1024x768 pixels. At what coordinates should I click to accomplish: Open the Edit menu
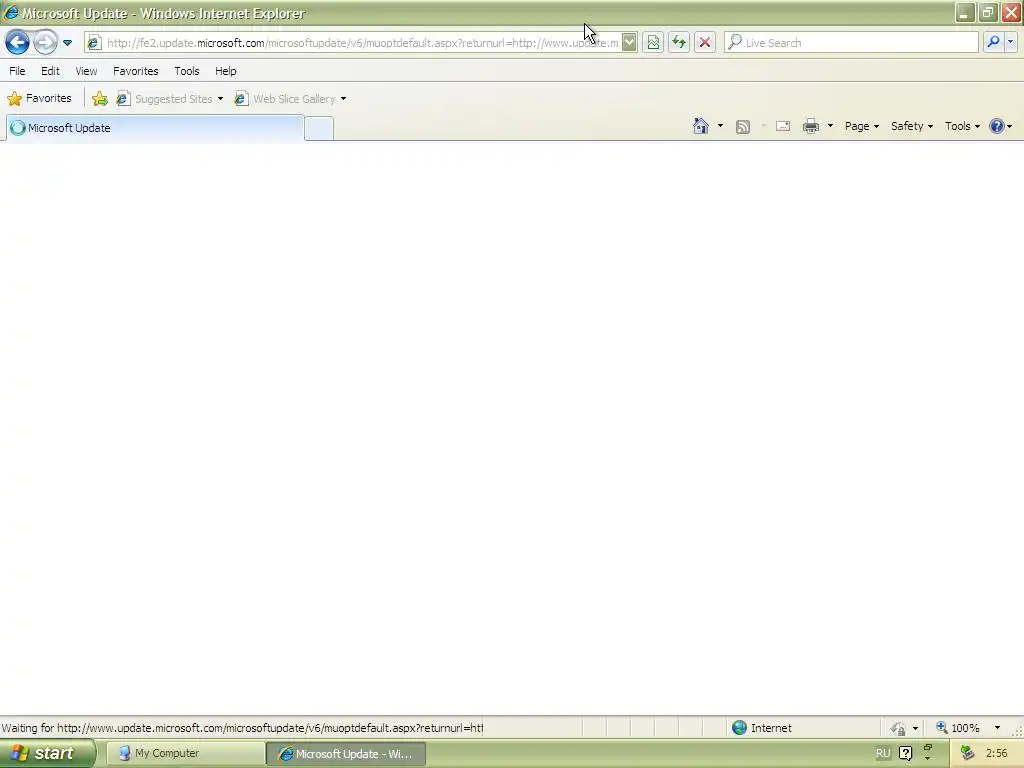point(50,71)
